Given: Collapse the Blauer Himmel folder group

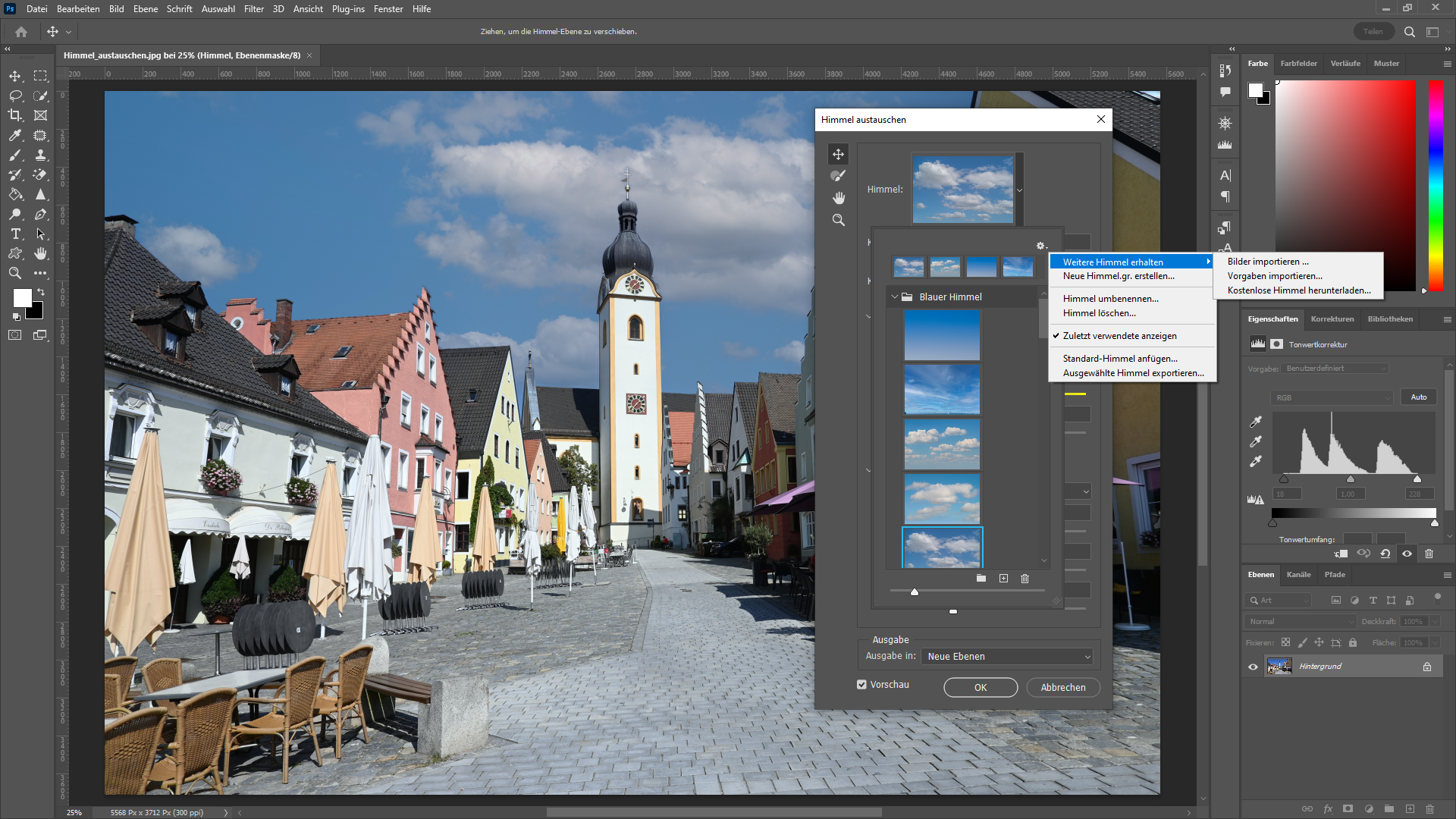Looking at the screenshot, I should click(x=895, y=297).
